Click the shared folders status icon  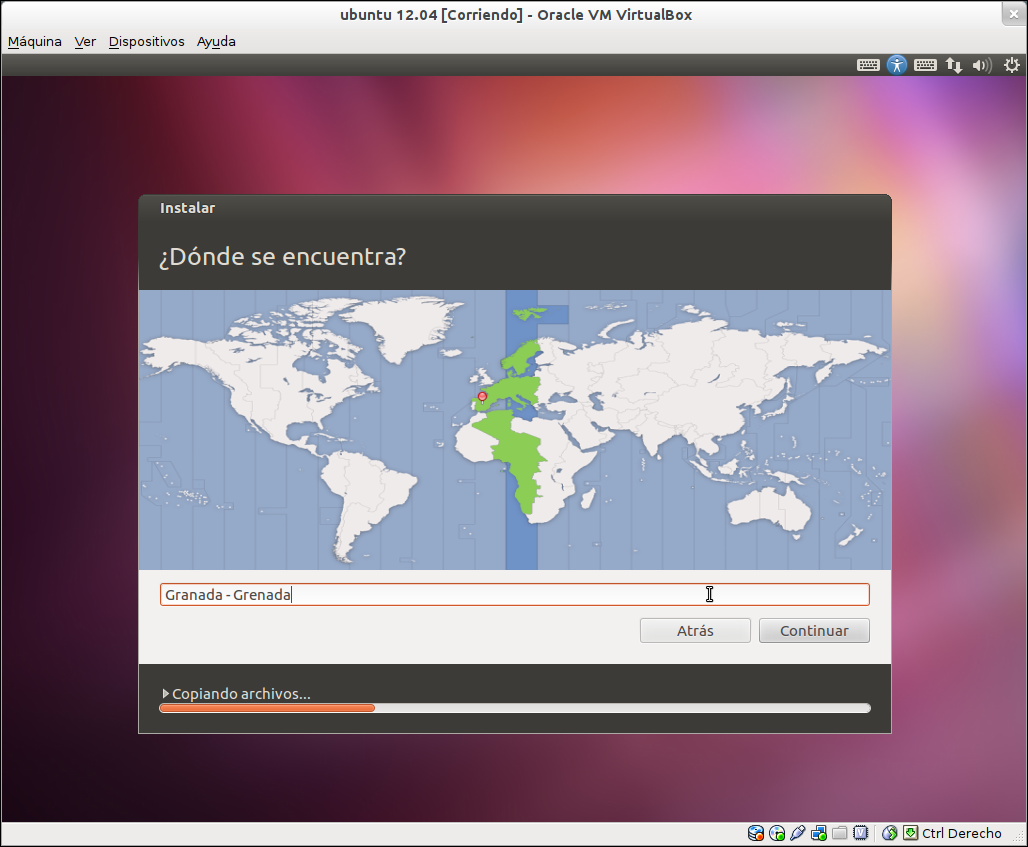point(840,833)
